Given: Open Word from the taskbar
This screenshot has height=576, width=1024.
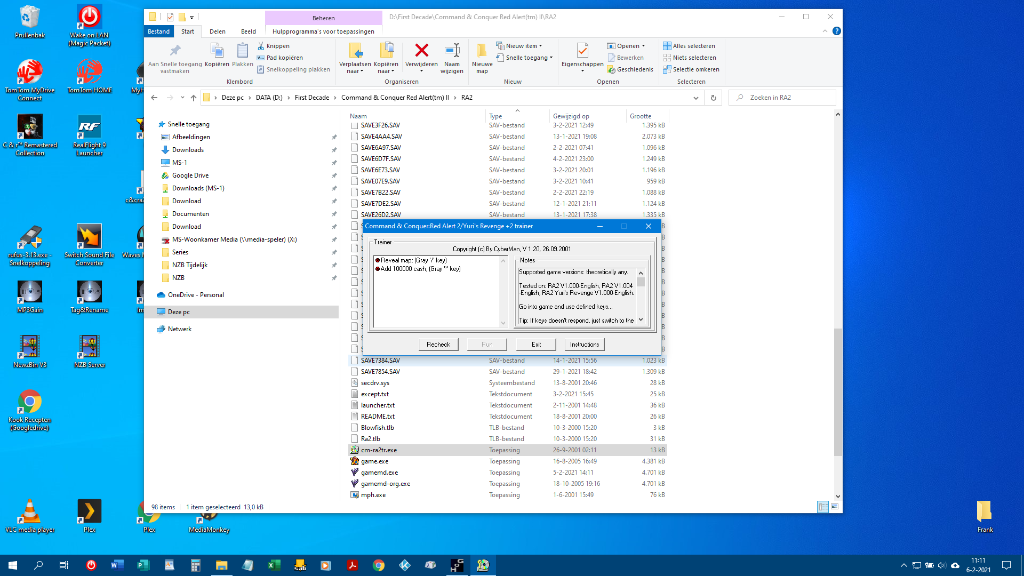Looking at the screenshot, I should click(117, 565).
